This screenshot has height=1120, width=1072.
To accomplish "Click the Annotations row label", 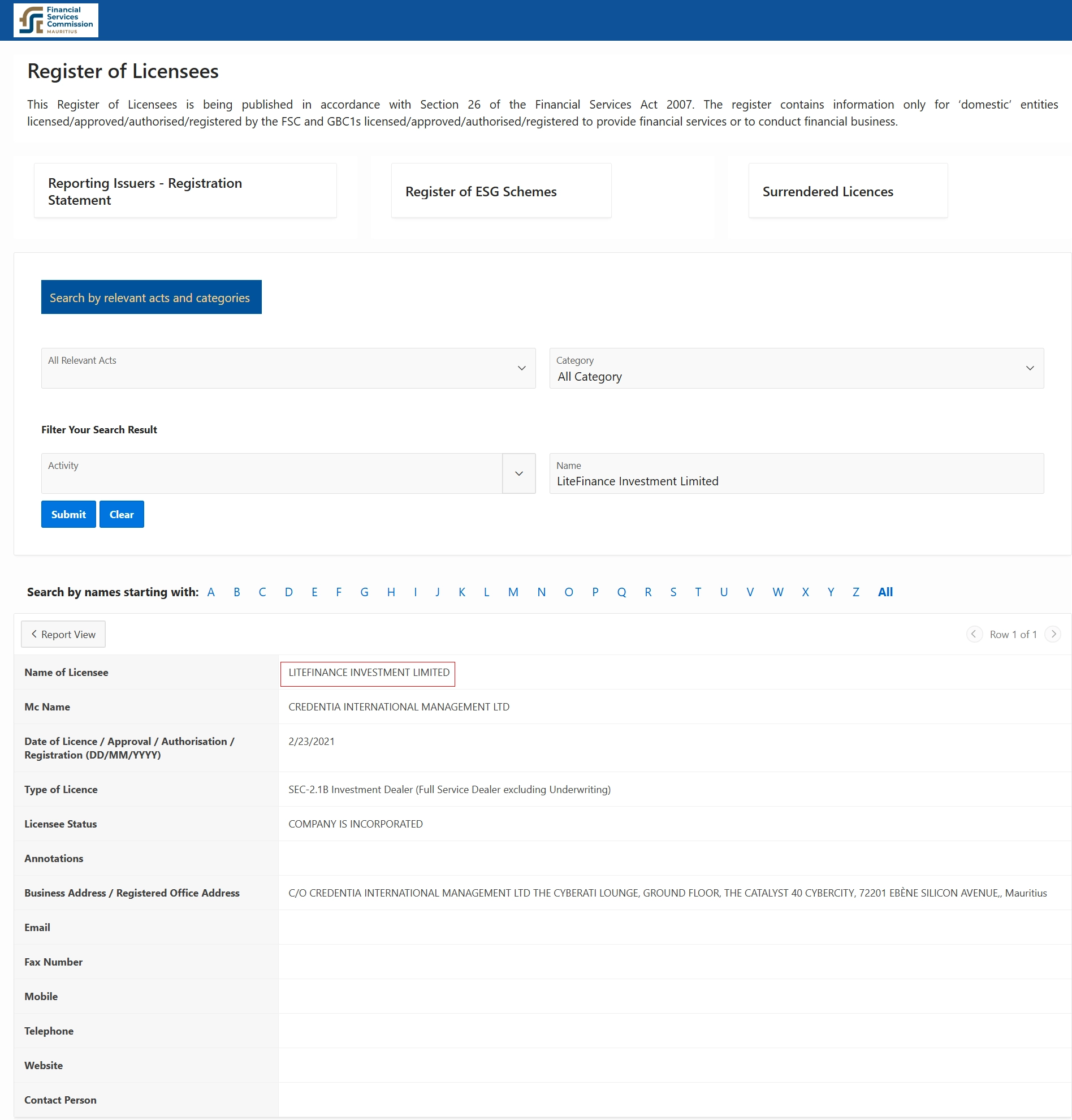I will pyautogui.click(x=54, y=858).
